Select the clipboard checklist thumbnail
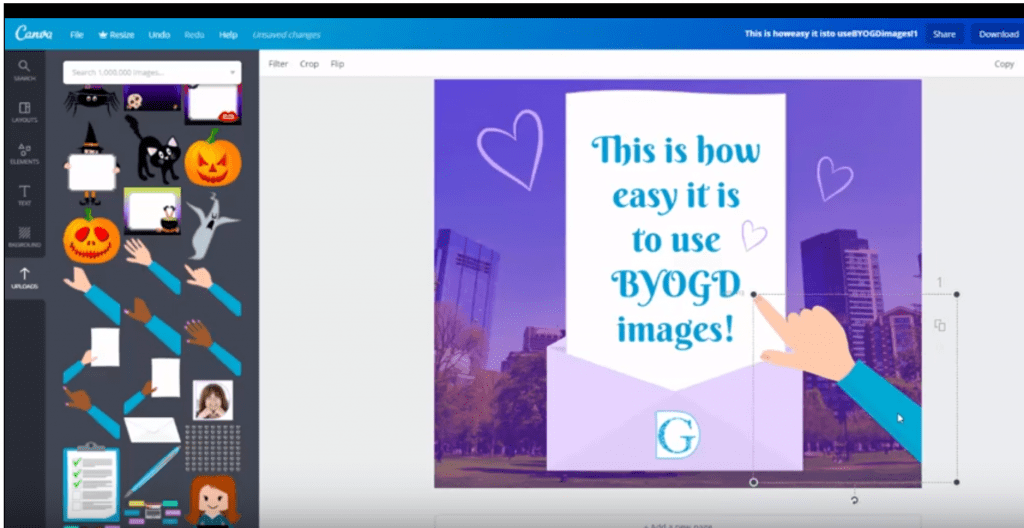Image resolution: width=1024 pixels, height=528 pixels. [91, 481]
